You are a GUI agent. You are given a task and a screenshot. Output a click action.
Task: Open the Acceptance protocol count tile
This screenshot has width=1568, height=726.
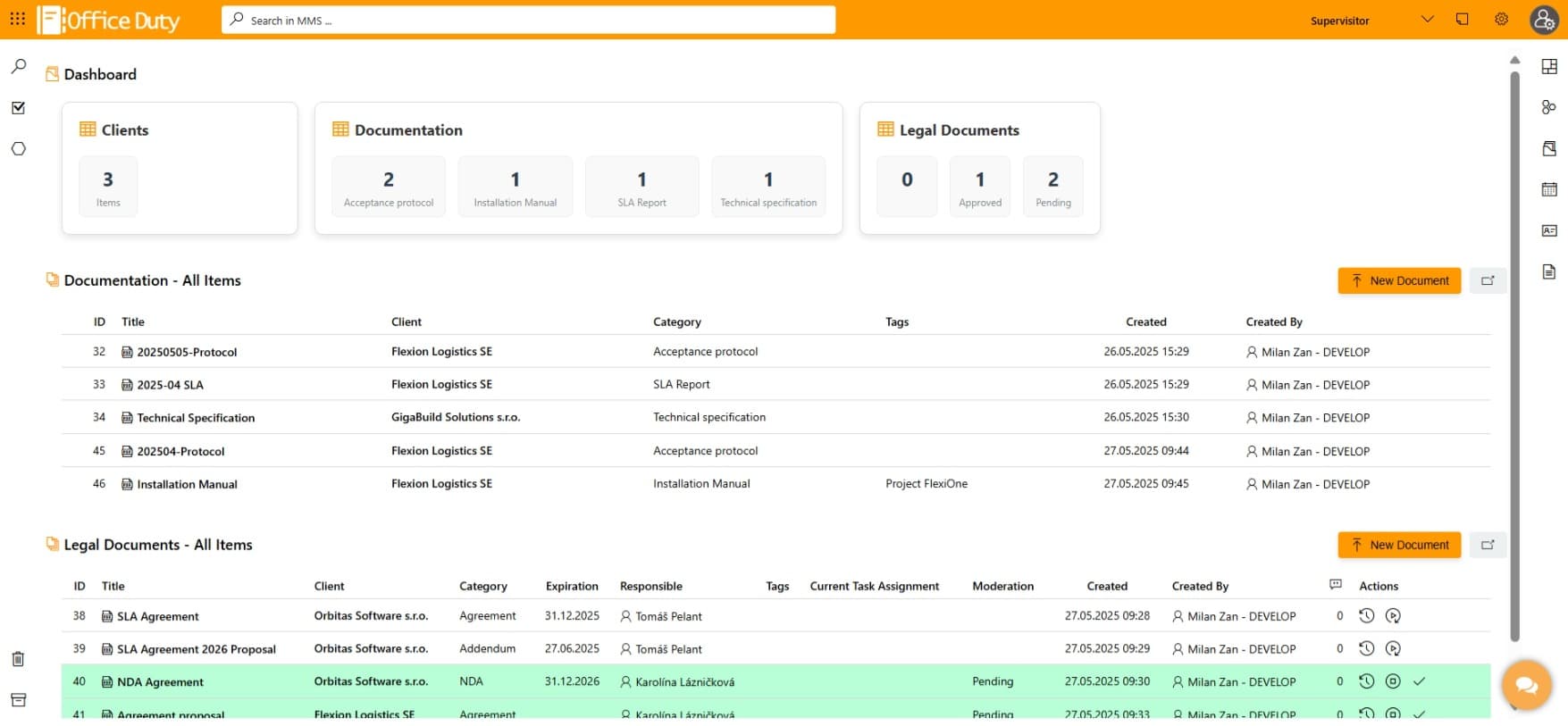[389, 187]
